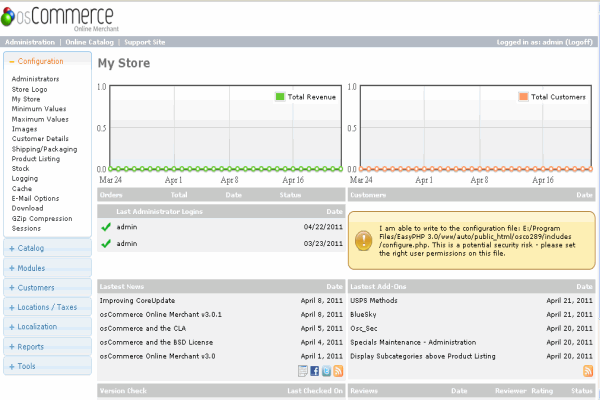Open the Logging configuration
600x400 pixels.
(24, 178)
